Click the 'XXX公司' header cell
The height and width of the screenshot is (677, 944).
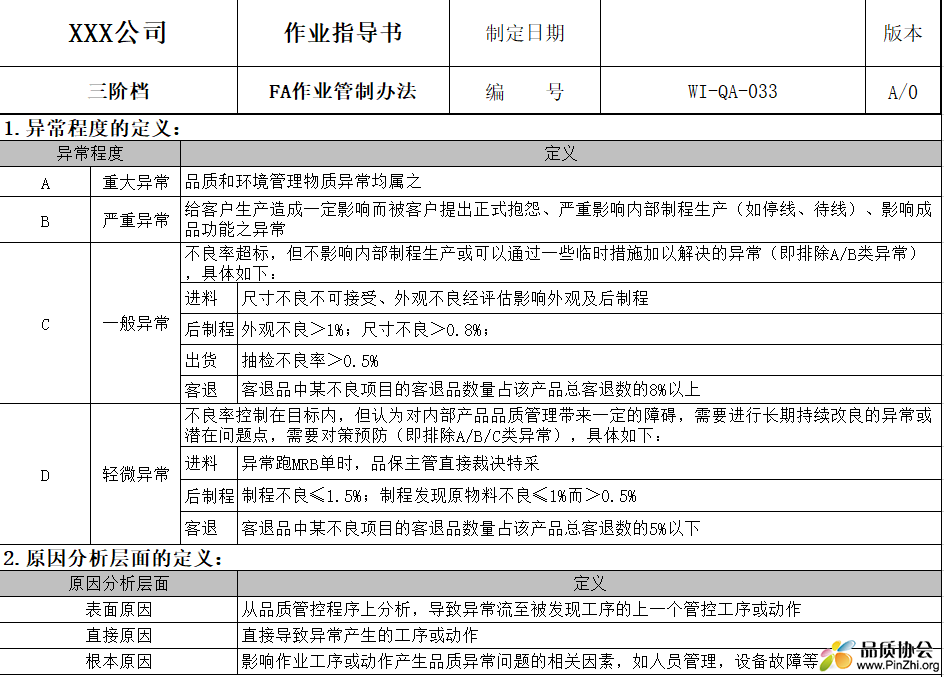pyautogui.click(x=118, y=33)
